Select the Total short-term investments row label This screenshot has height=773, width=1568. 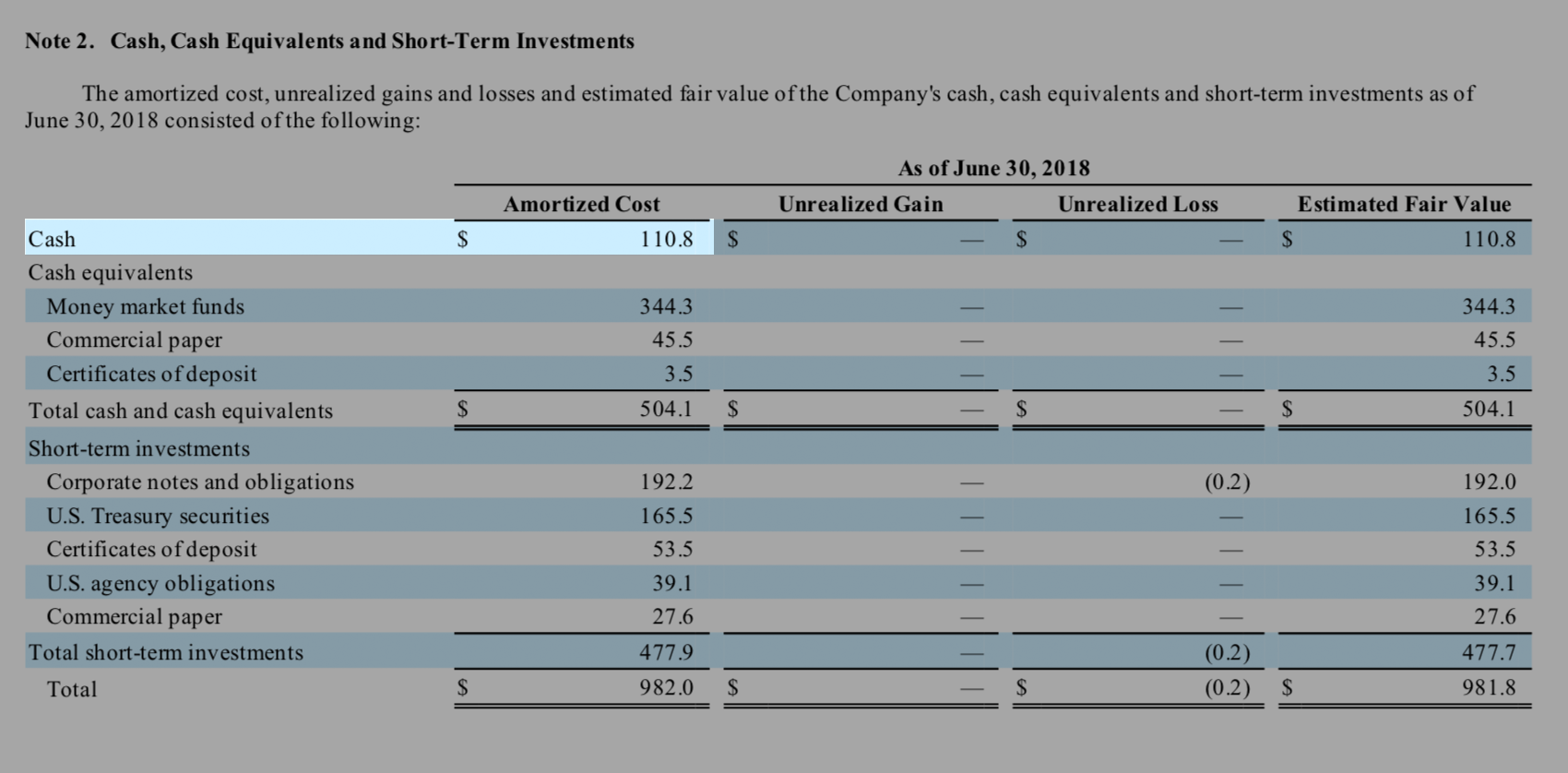166,652
